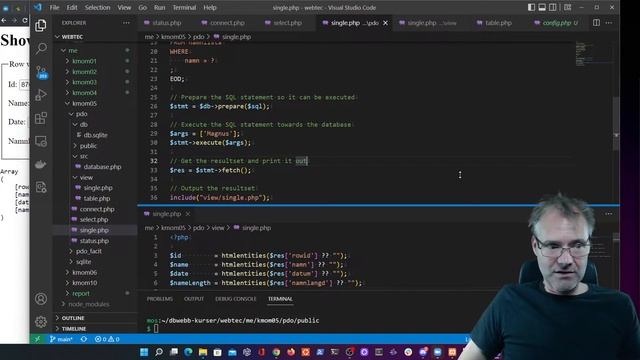Screen dimensions: 640x360
Task: Close the lower single.php editor tab
Action: [188, 214]
